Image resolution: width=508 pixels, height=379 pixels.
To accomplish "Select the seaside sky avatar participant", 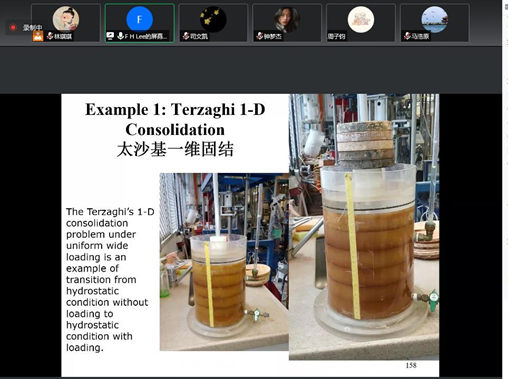I will [x=435, y=19].
